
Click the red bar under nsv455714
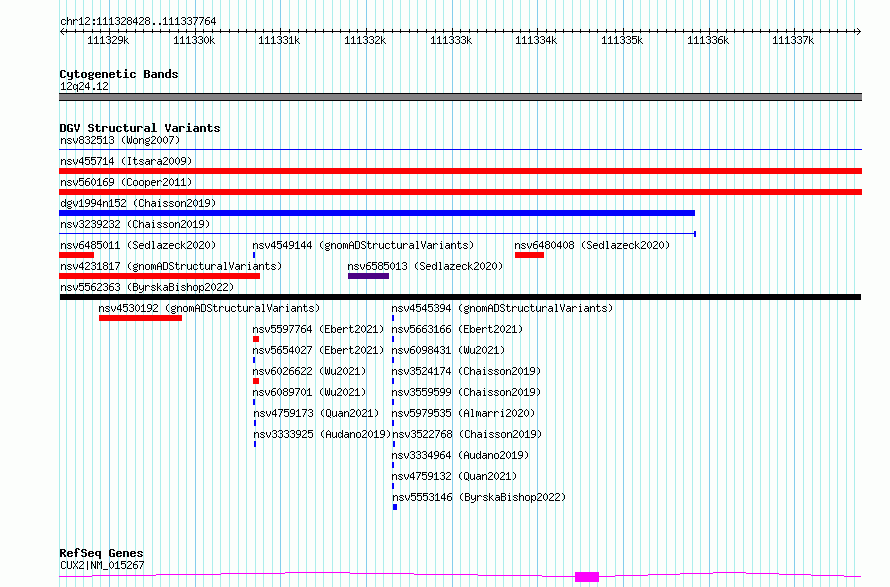click(x=460, y=171)
